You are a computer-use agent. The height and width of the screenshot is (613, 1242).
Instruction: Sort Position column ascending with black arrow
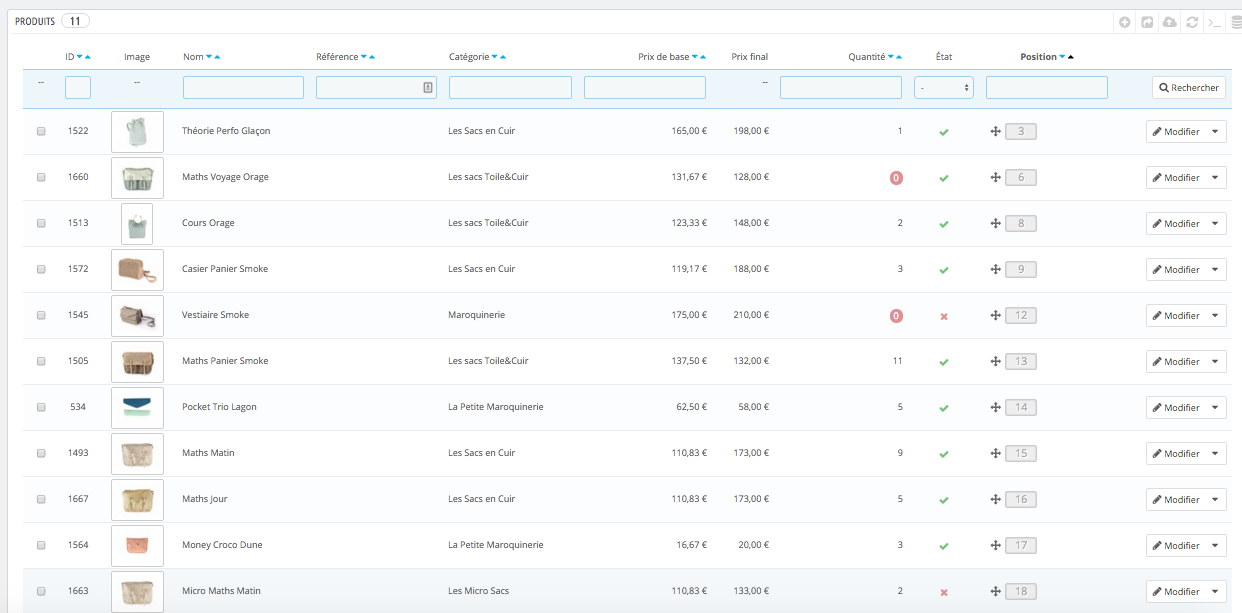point(1071,57)
